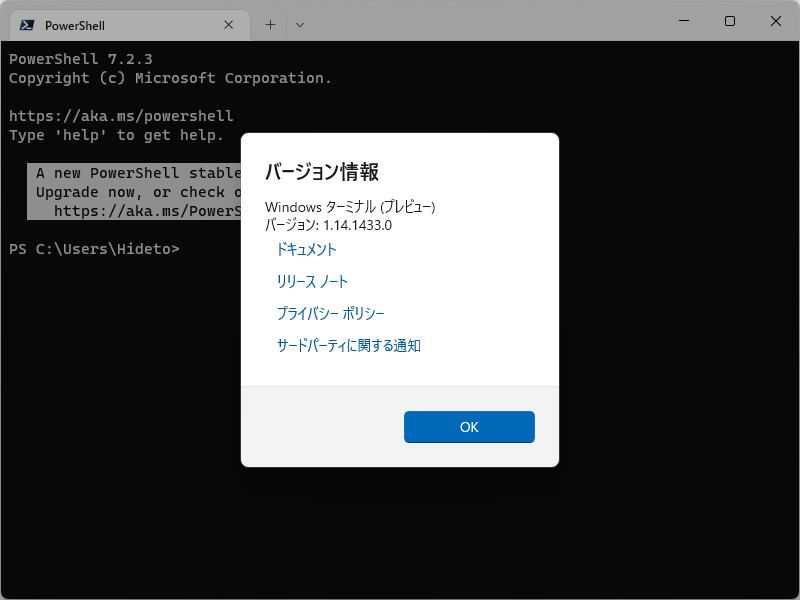The image size is (800, 600).
Task: Maximize the Windows Terminal window
Action: (729, 20)
